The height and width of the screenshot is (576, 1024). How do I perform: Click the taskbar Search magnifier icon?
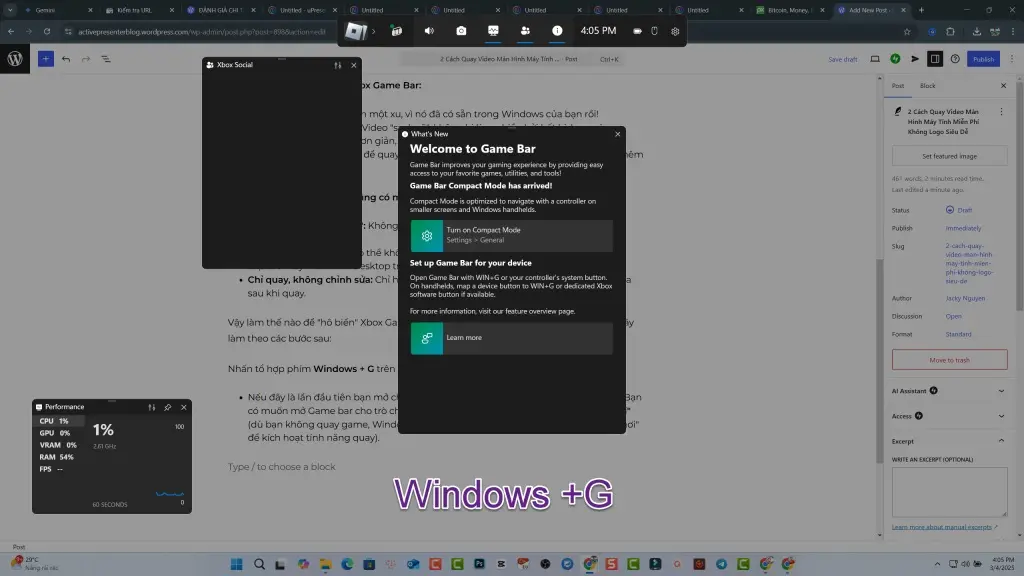(259, 564)
